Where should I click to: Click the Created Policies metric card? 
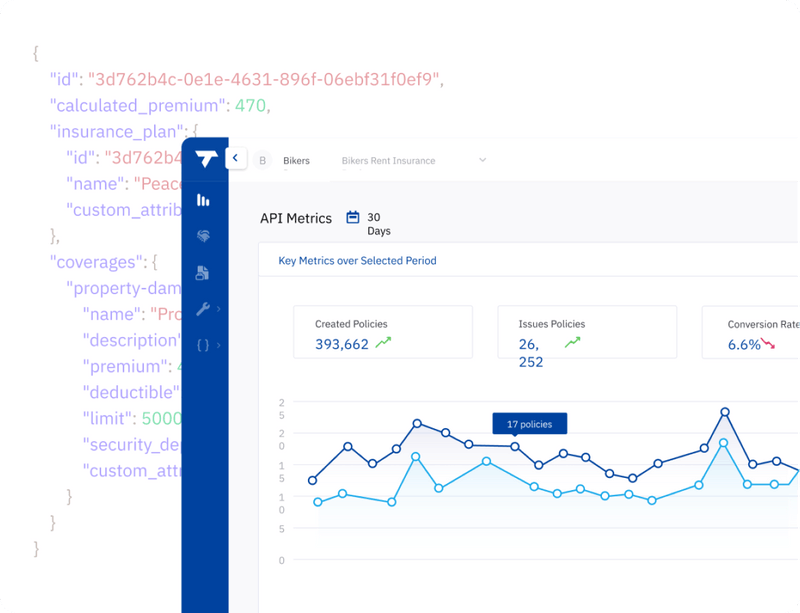click(383, 333)
